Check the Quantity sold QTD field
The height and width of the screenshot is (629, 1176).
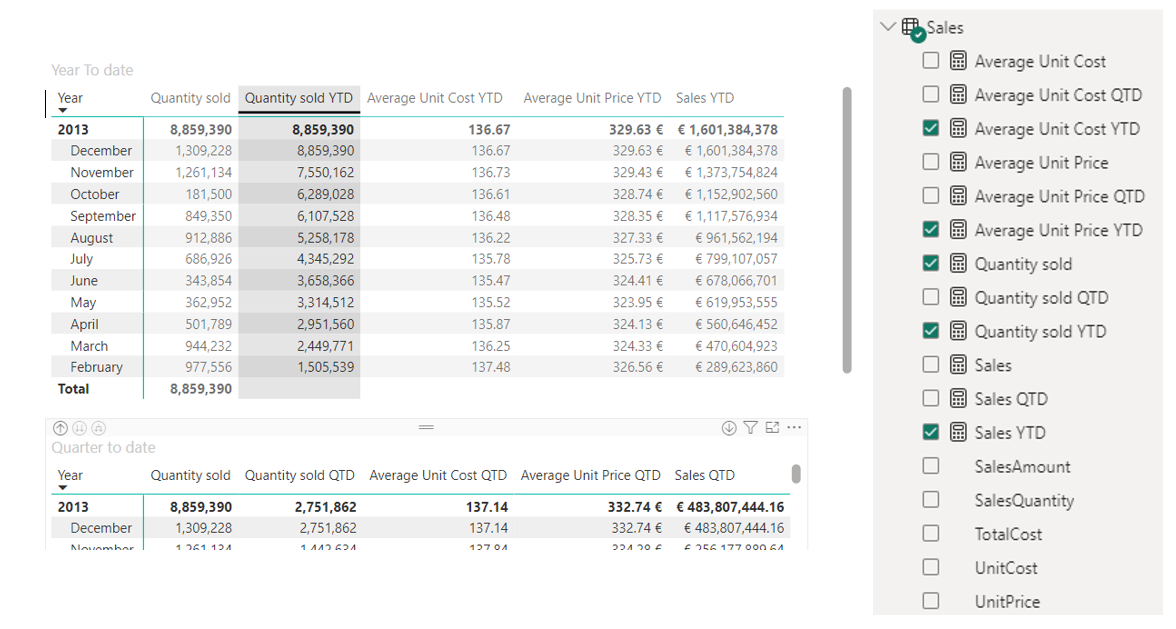tap(931, 297)
